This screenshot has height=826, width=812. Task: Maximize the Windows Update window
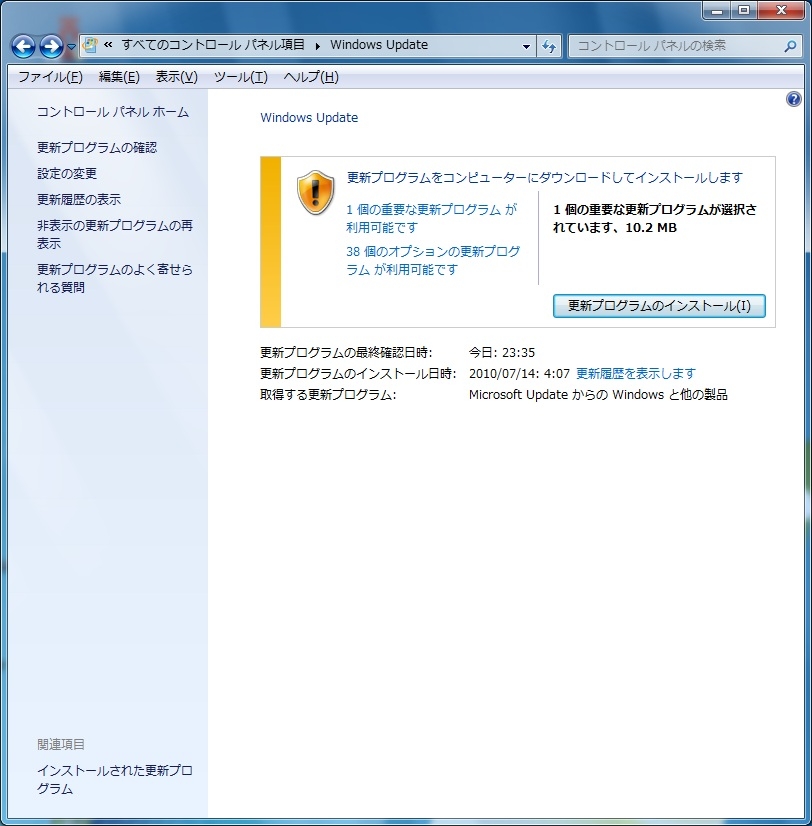pyautogui.click(x=743, y=11)
